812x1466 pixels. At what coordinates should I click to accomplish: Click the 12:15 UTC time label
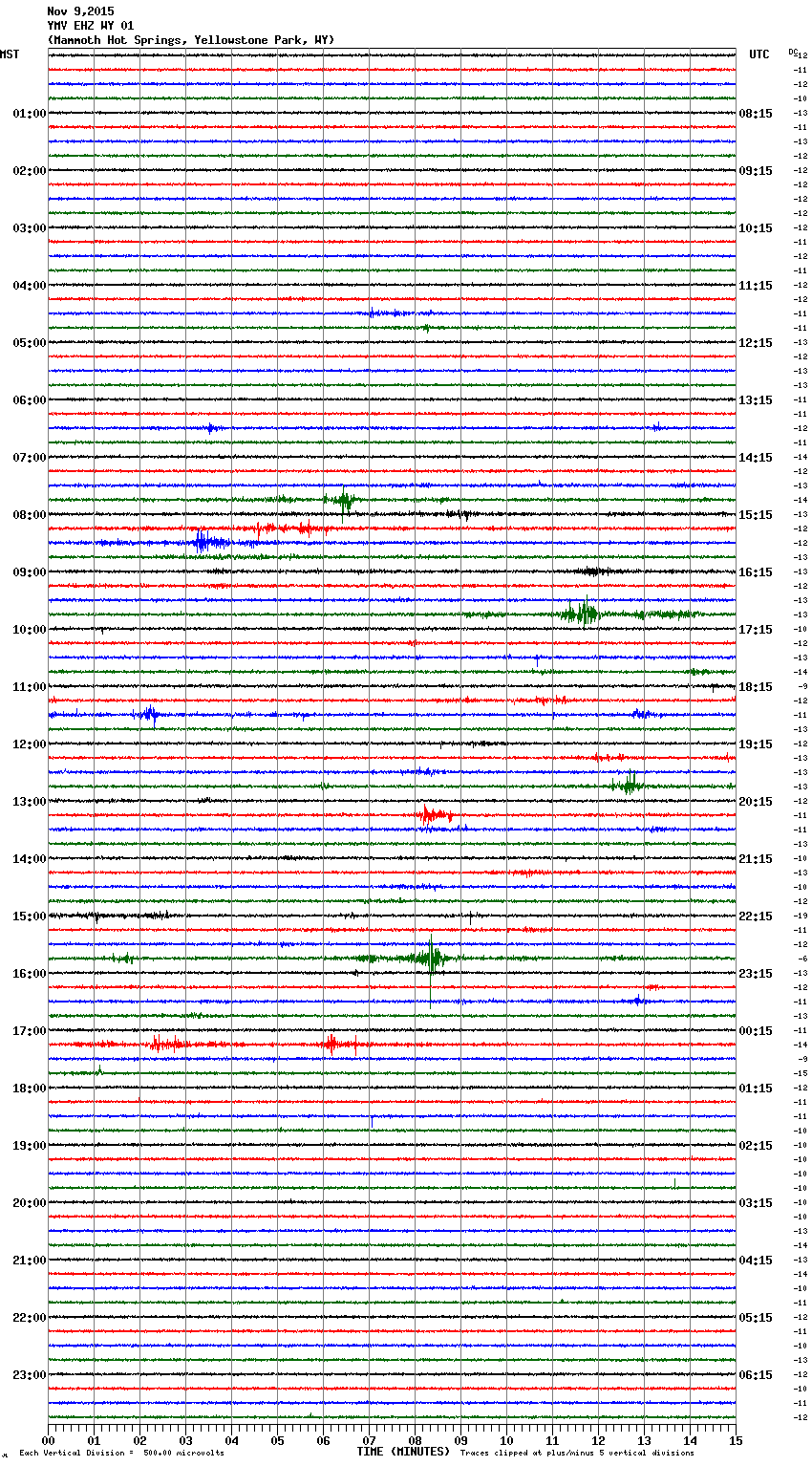(x=756, y=343)
